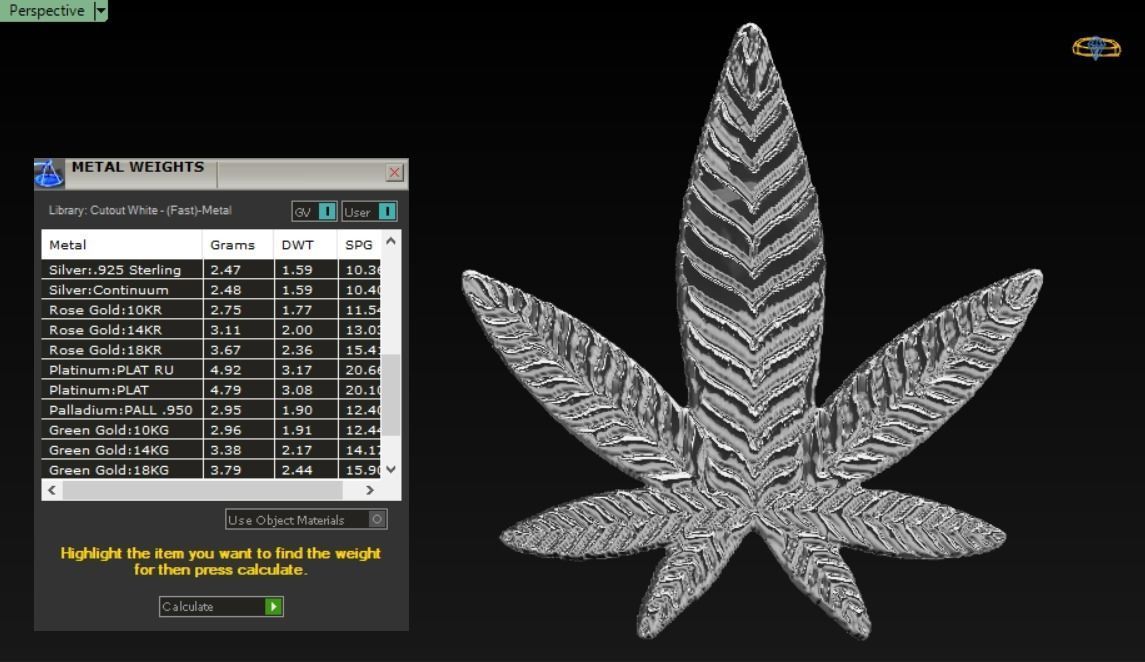Screen dimensions: 1145x662
Task: Select the Rose Gold:14KR row
Action: click(211, 330)
